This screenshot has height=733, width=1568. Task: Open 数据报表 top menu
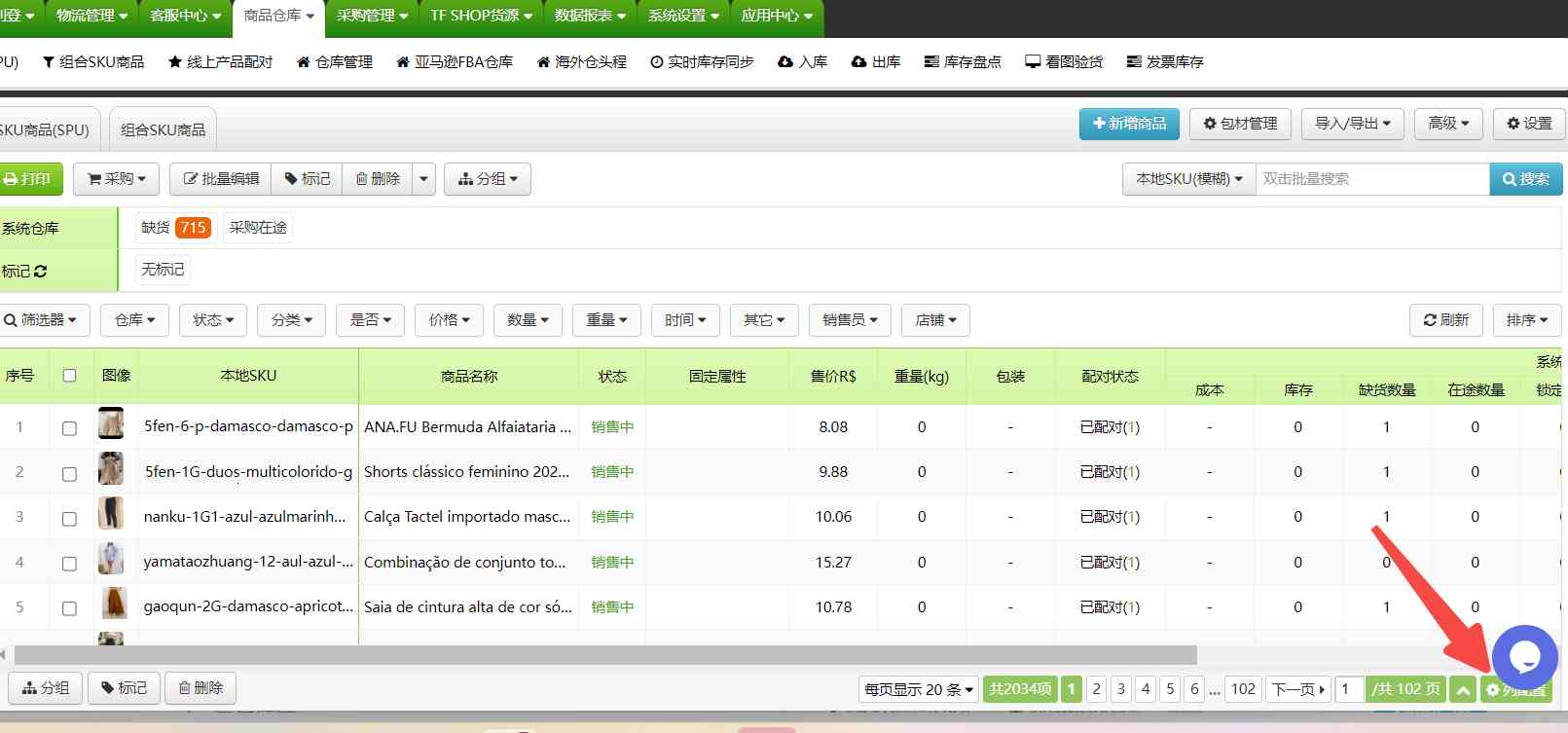(590, 16)
